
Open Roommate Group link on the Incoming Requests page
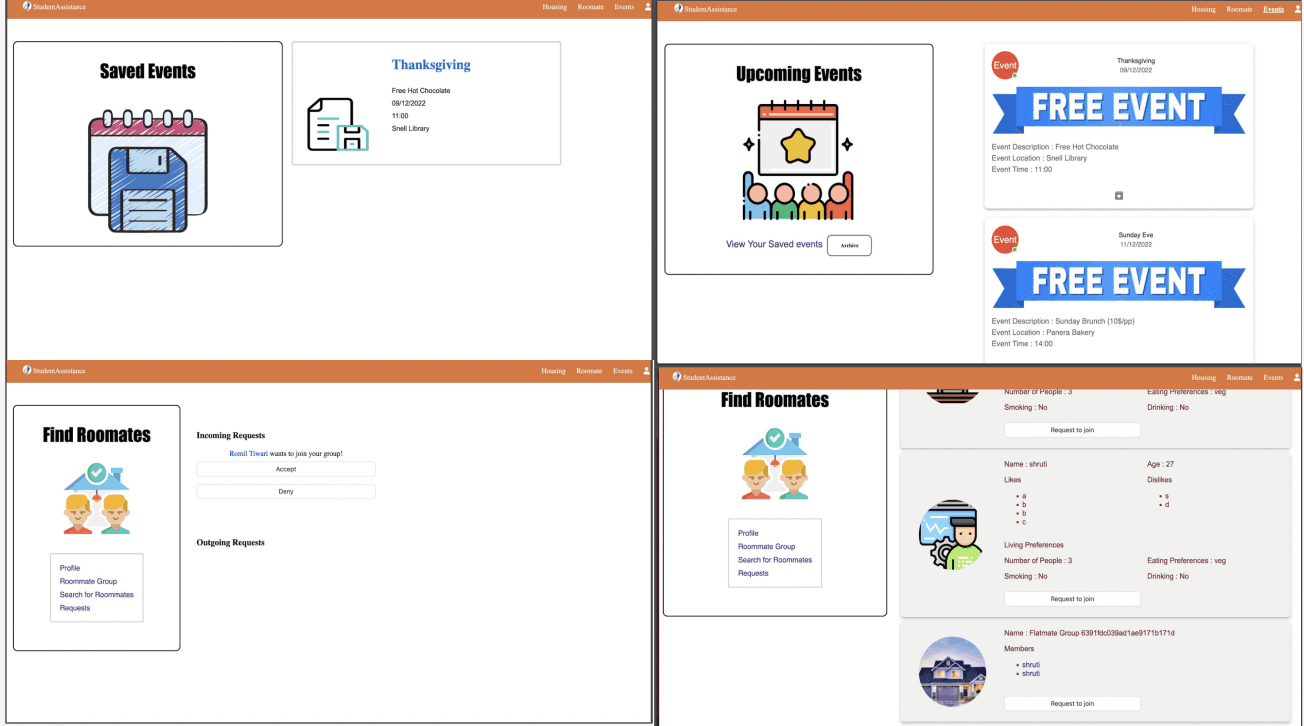point(88,581)
